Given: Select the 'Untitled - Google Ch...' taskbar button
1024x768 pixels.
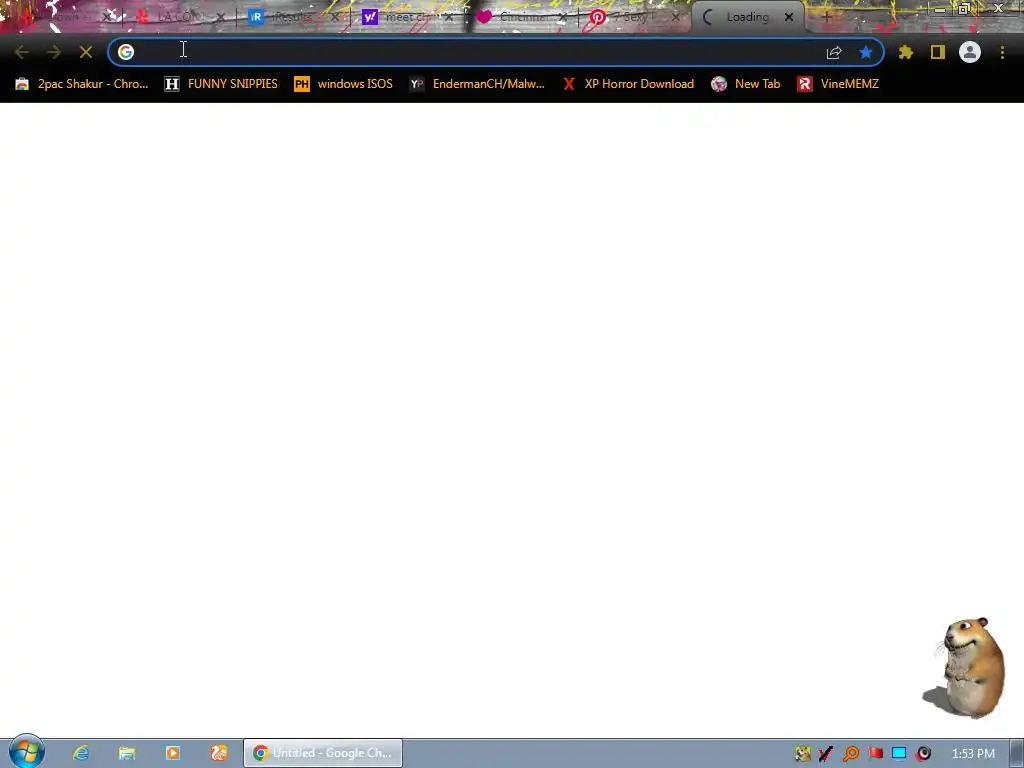Looking at the screenshot, I should coord(323,753).
